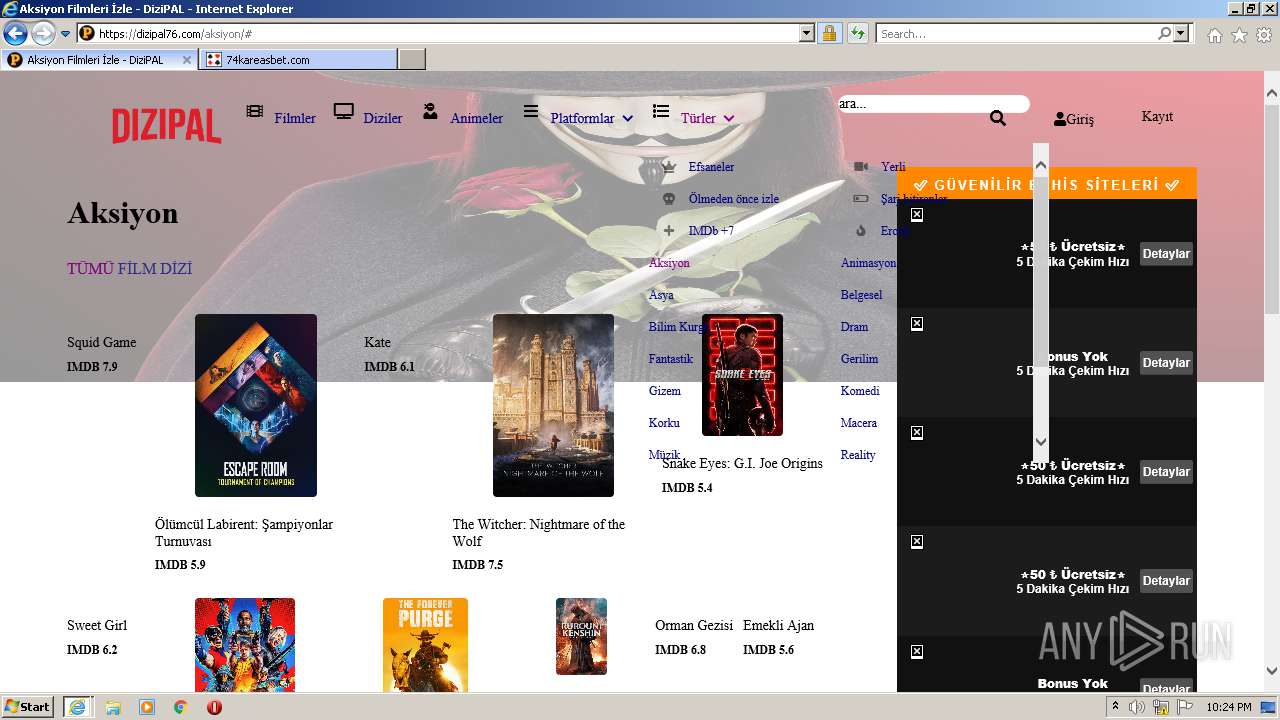
Task: Open the Chrome icon in taskbar
Action: pos(180,707)
